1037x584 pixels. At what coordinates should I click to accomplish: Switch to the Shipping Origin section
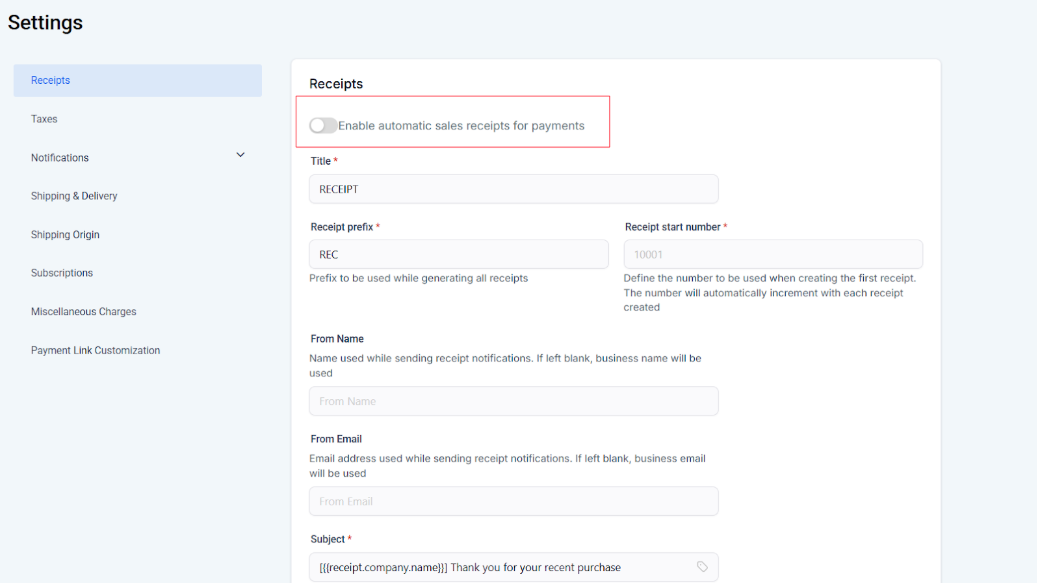(x=65, y=235)
